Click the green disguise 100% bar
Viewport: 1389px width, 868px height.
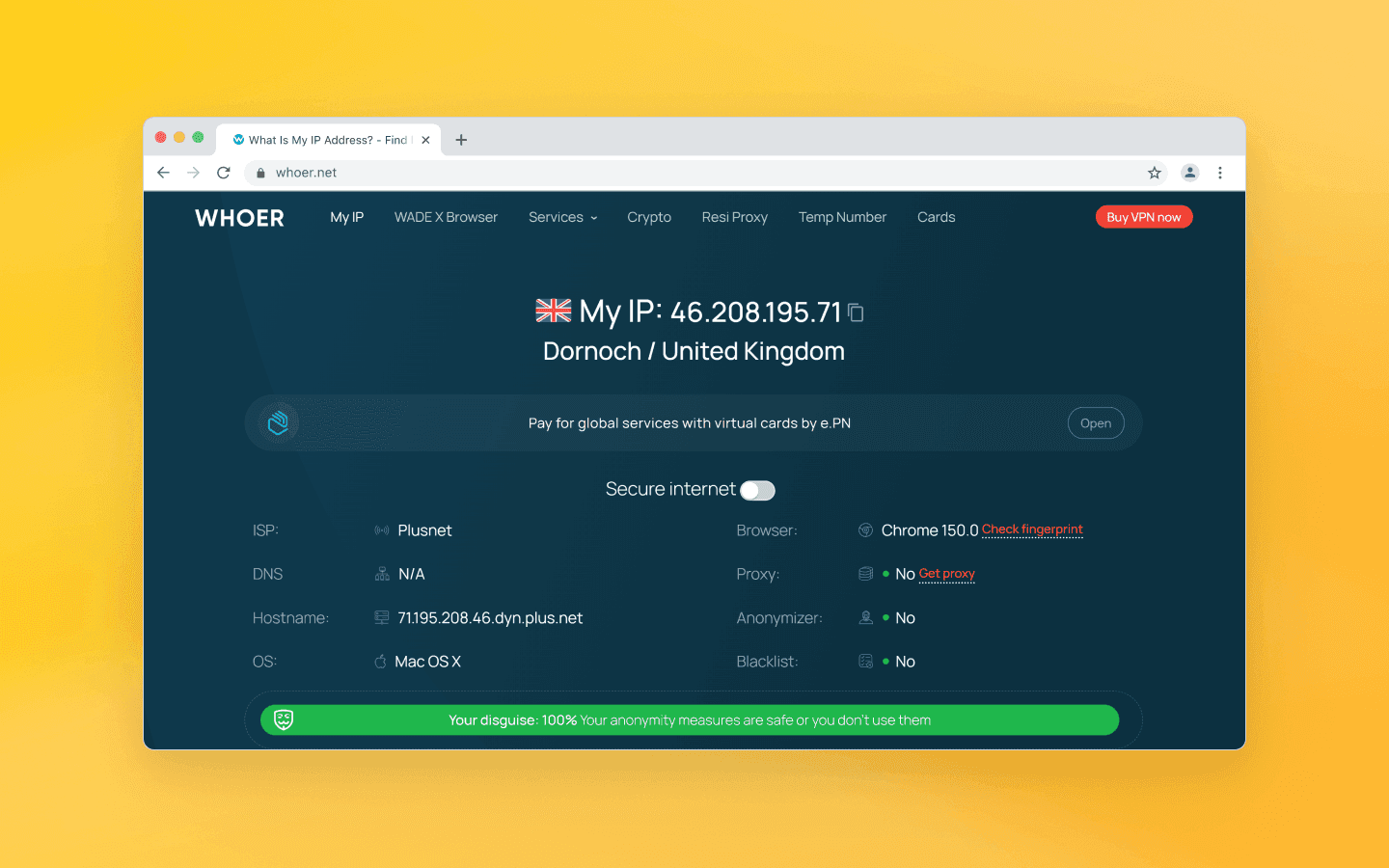690,719
